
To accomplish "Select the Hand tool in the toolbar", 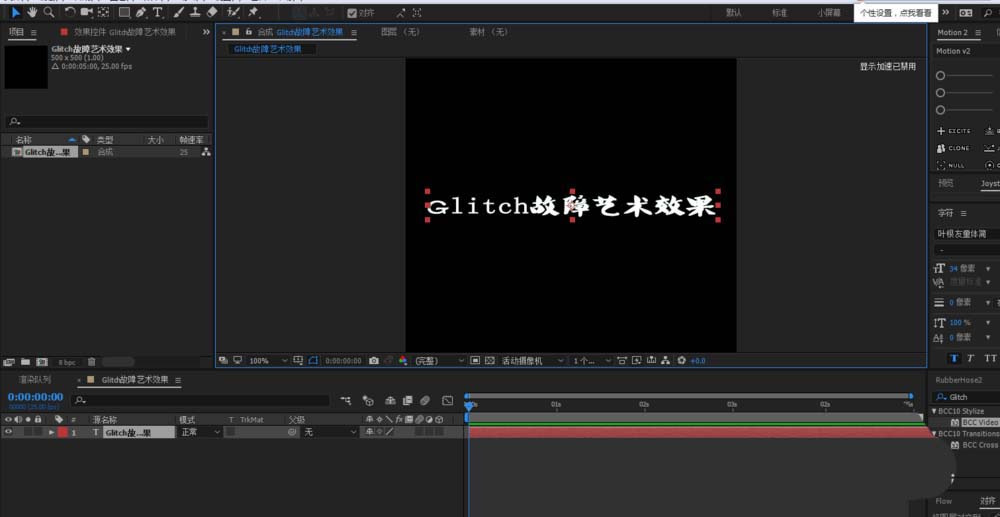I will [x=32, y=13].
